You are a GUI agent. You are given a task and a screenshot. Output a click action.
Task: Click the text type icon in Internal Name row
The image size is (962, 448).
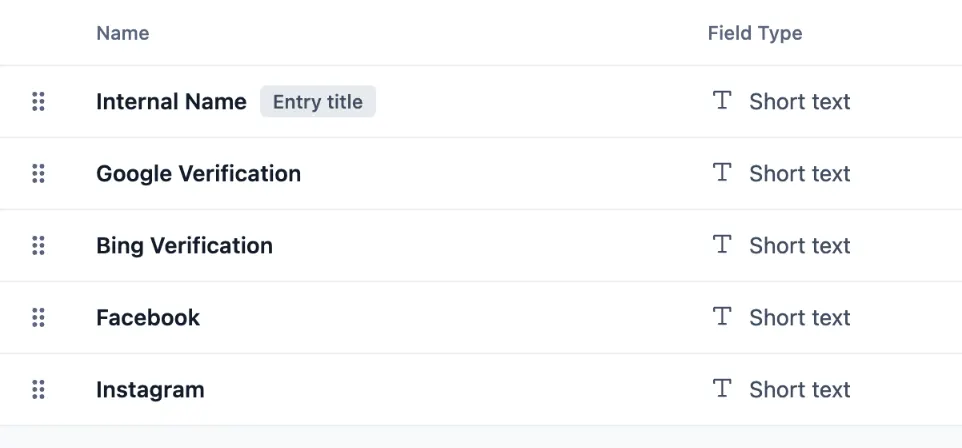click(x=722, y=100)
